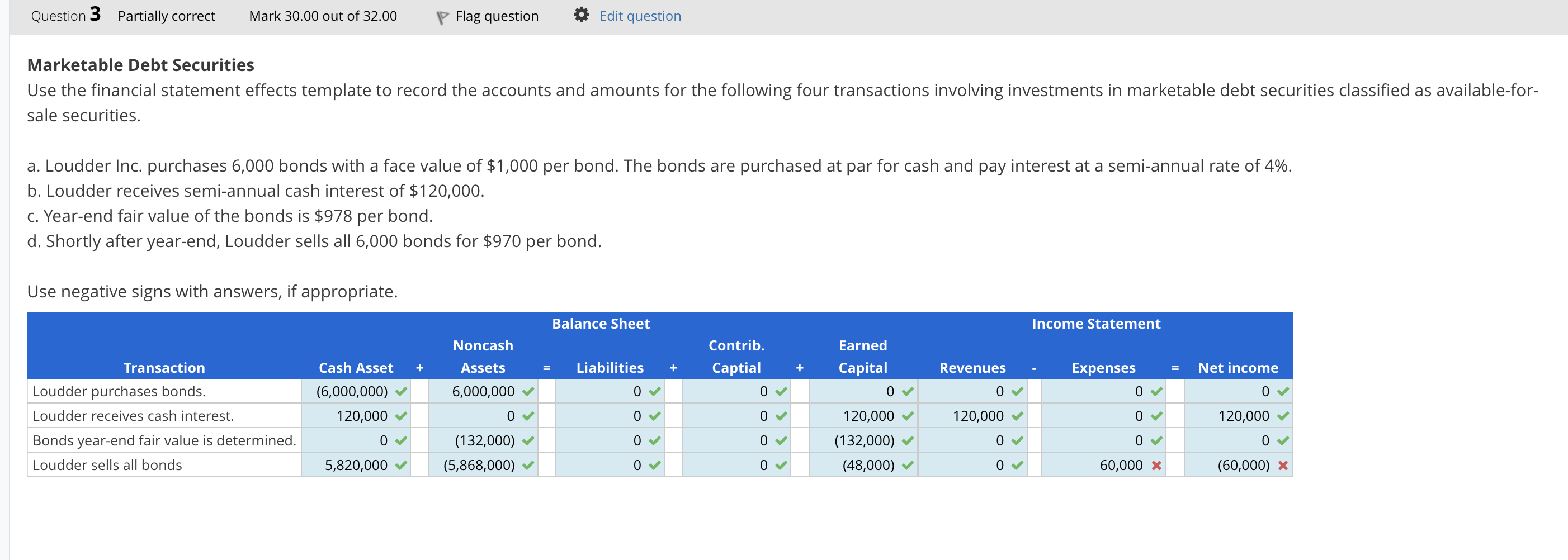Click the Earned Capital 120,000 field
This screenshot has height=560, width=1568.
coord(862,416)
